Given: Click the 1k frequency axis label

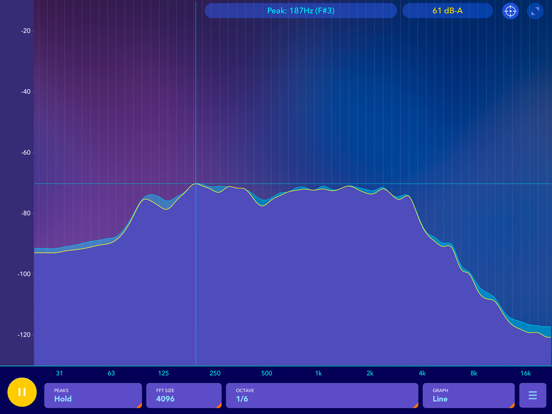Looking at the screenshot, I should (x=318, y=374).
